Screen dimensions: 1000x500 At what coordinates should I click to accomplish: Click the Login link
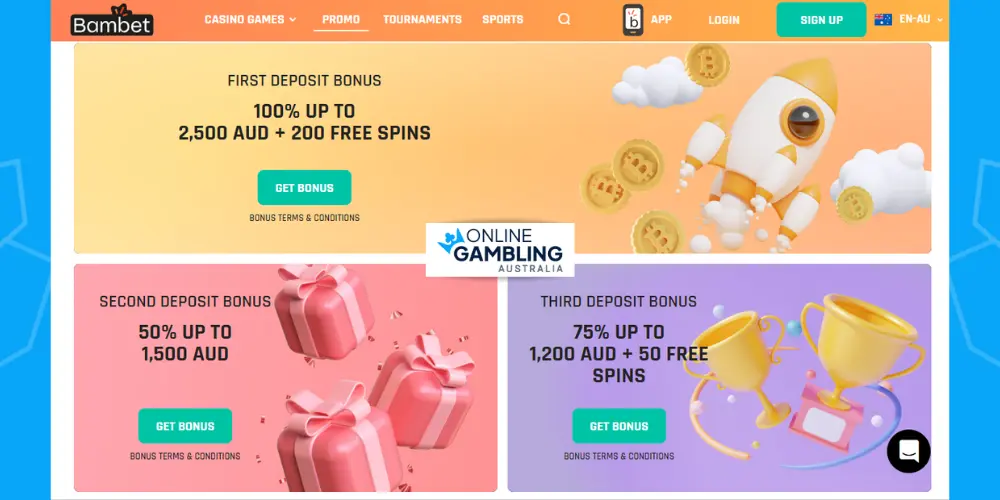[x=724, y=20]
